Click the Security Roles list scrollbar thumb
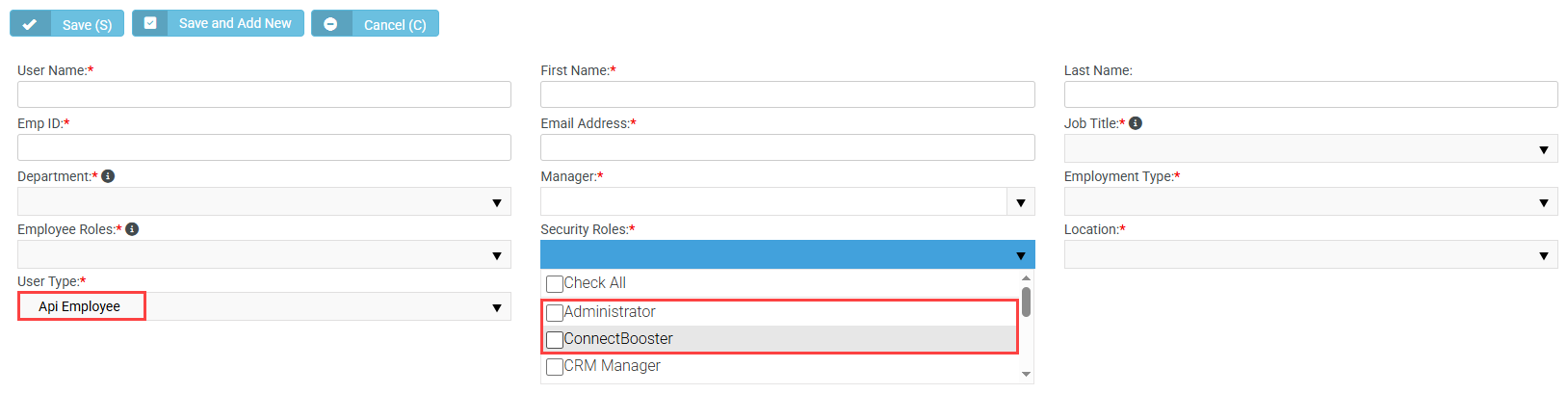This screenshot has width=1568, height=394. click(x=1026, y=302)
